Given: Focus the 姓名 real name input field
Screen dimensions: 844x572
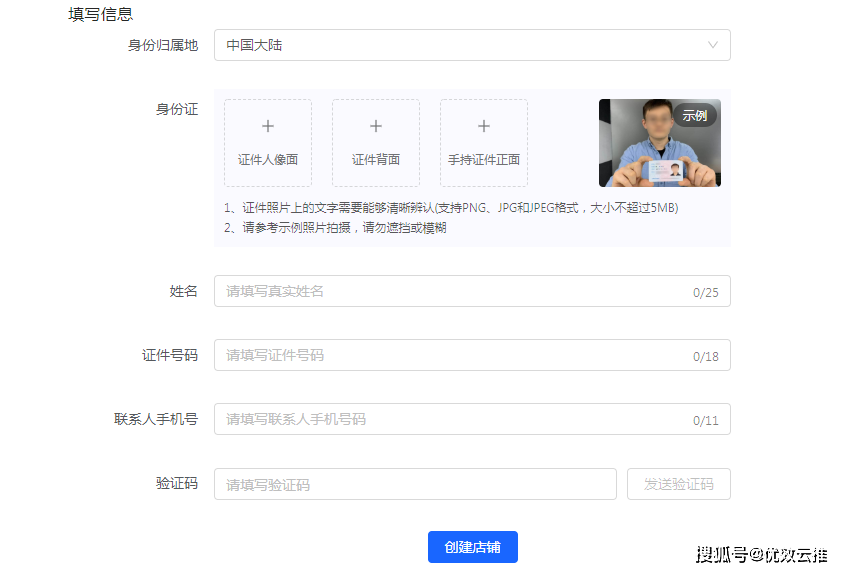Looking at the screenshot, I should pos(450,291).
